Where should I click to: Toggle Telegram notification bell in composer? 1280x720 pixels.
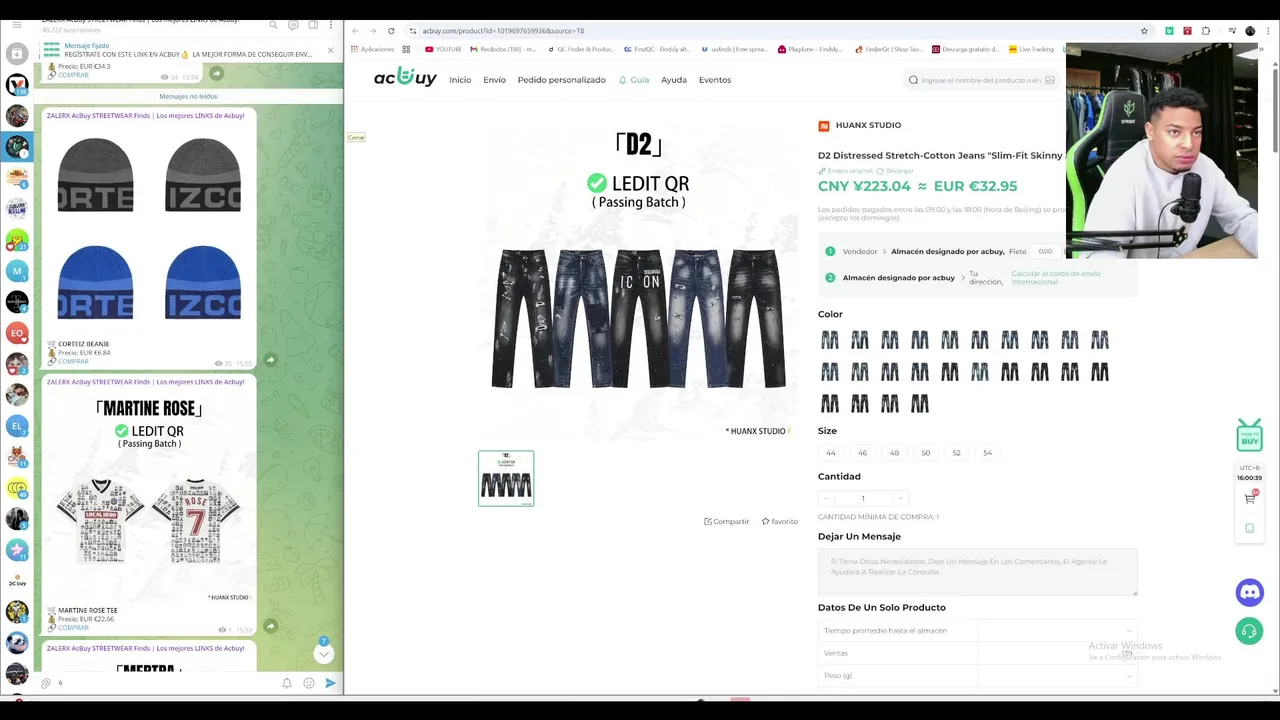tap(287, 683)
